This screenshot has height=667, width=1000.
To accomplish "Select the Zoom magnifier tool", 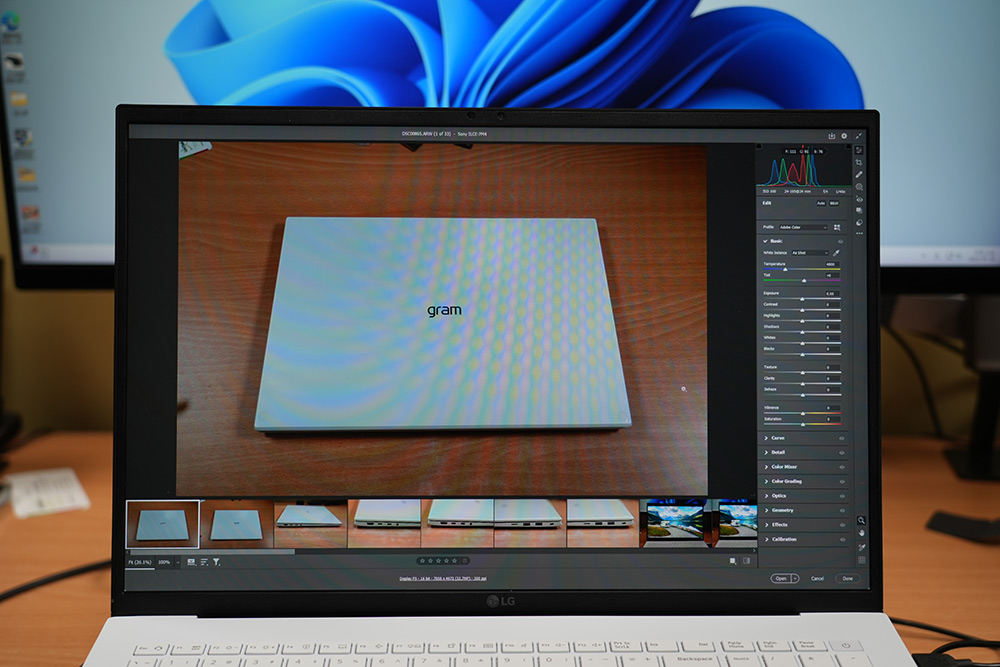I will coord(861,520).
